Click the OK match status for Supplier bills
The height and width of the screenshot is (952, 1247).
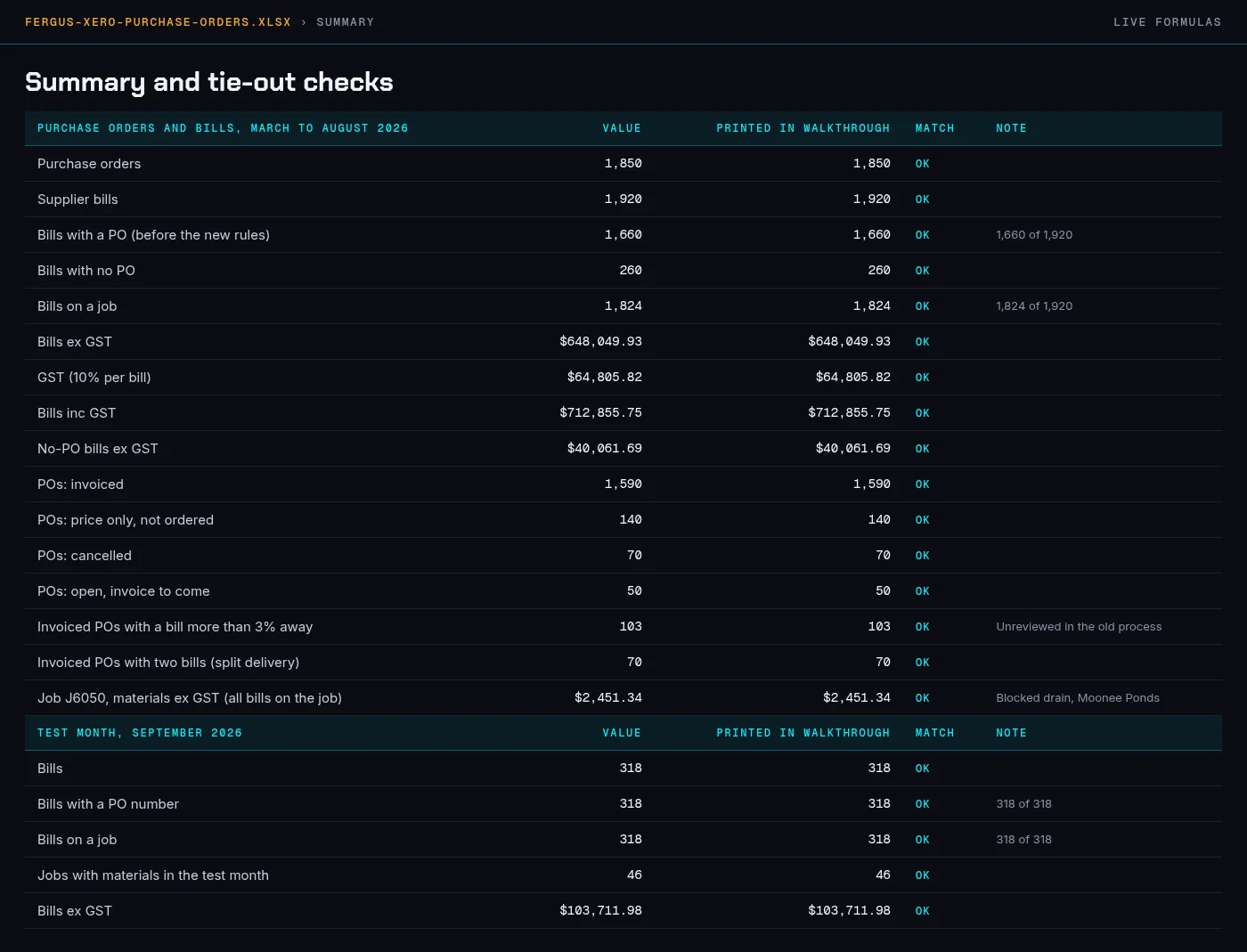pos(922,199)
